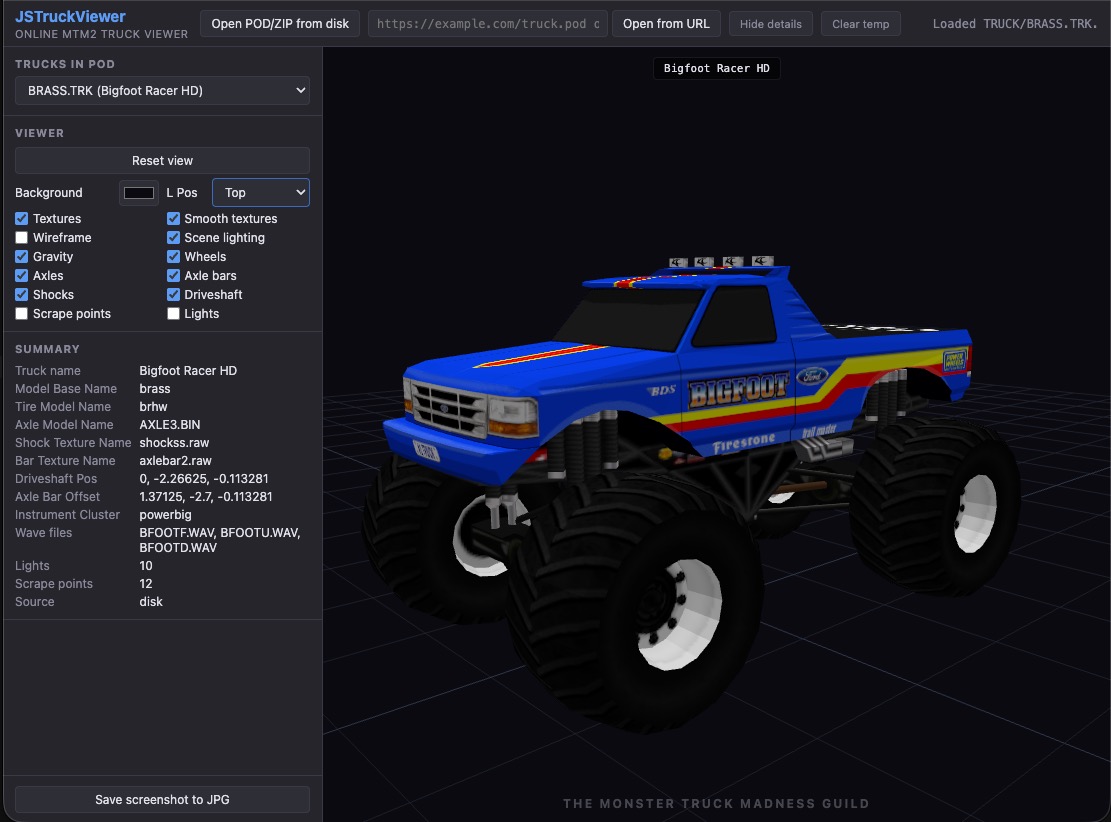The image size is (1111, 822).
Task: Select the Truck name value Bigfoot Racer HD
Action: click(188, 371)
